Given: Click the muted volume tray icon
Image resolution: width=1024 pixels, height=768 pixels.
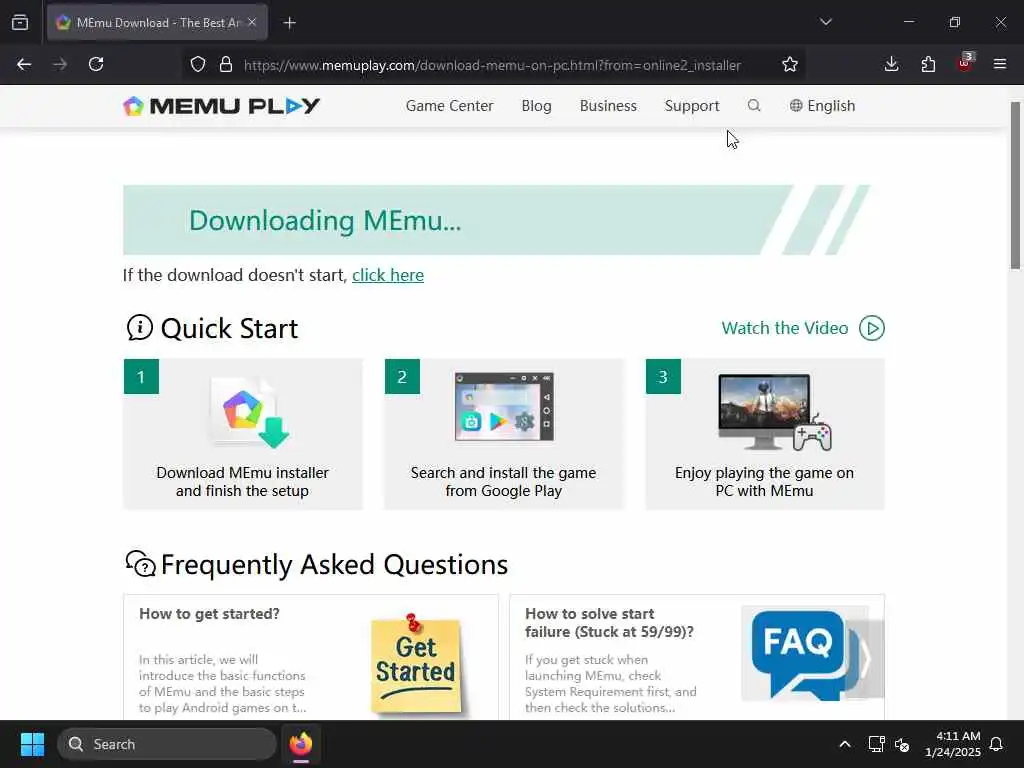Looking at the screenshot, I should (x=903, y=744).
